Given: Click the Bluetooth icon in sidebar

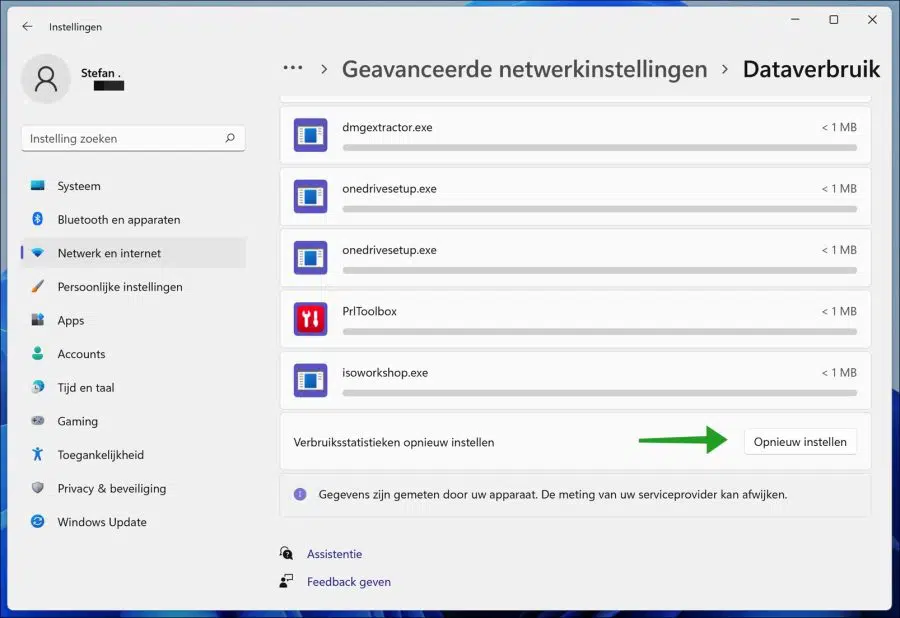Looking at the screenshot, I should [x=38, y=219].
